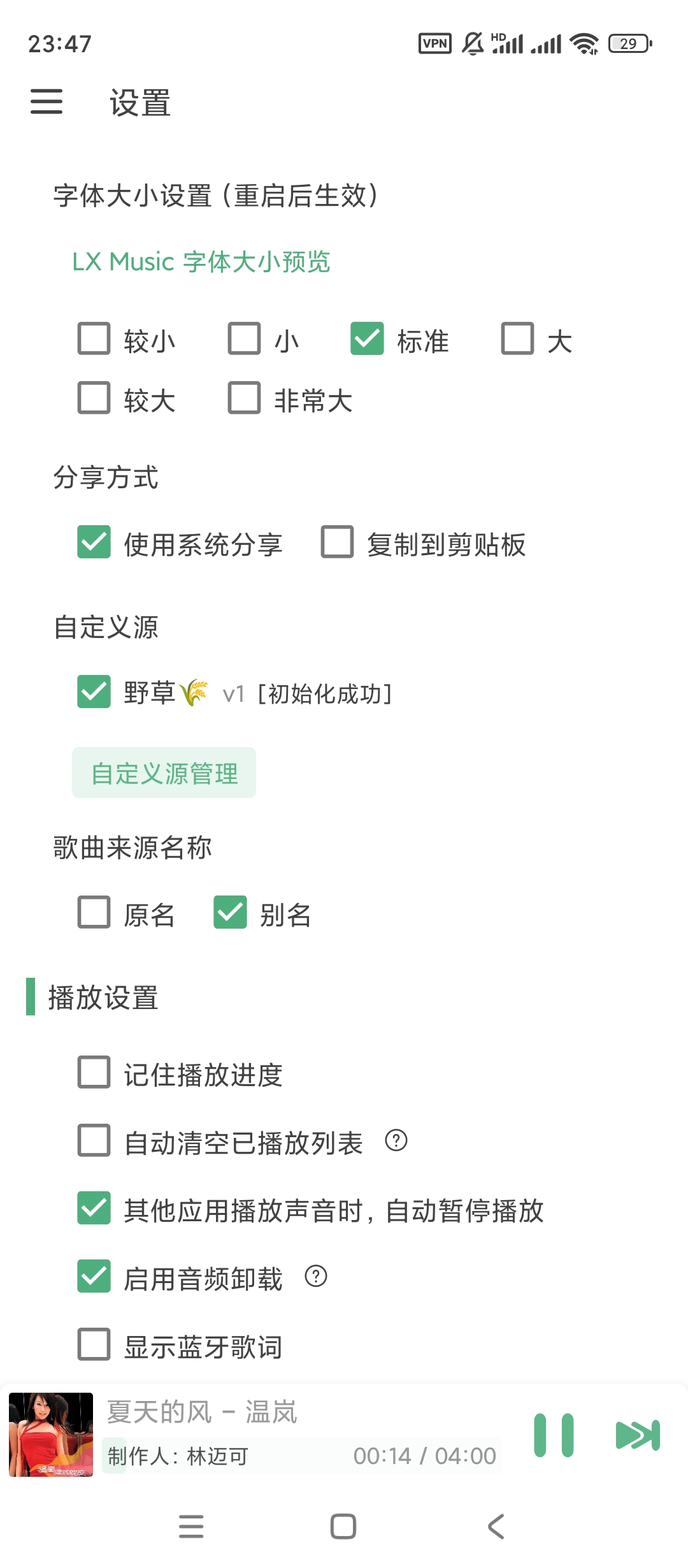The height and width of the screenshot is (1568, 688).
Task: Uncheck the 野草 custom source
Action: [x=94, y=692]
